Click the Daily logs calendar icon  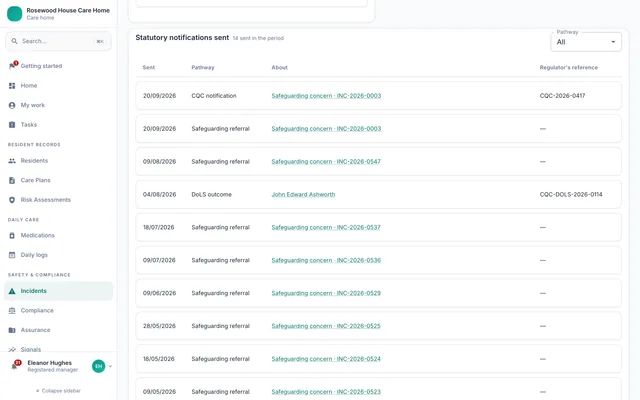(x=12, y=255)
